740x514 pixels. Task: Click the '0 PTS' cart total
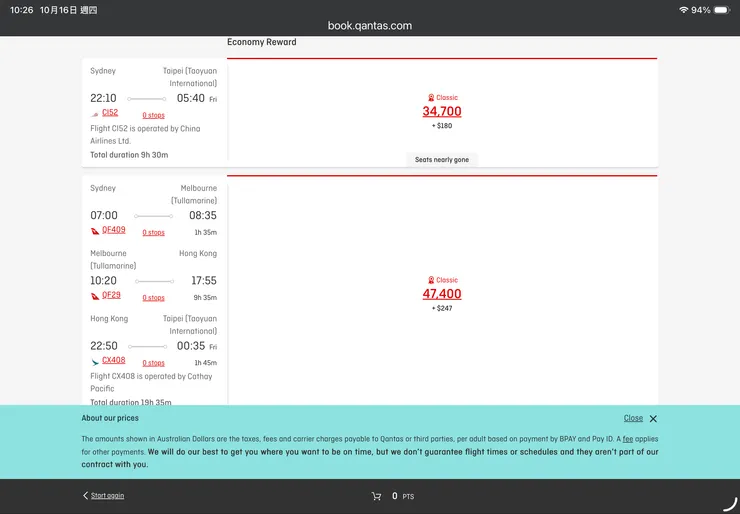[403, 496]
